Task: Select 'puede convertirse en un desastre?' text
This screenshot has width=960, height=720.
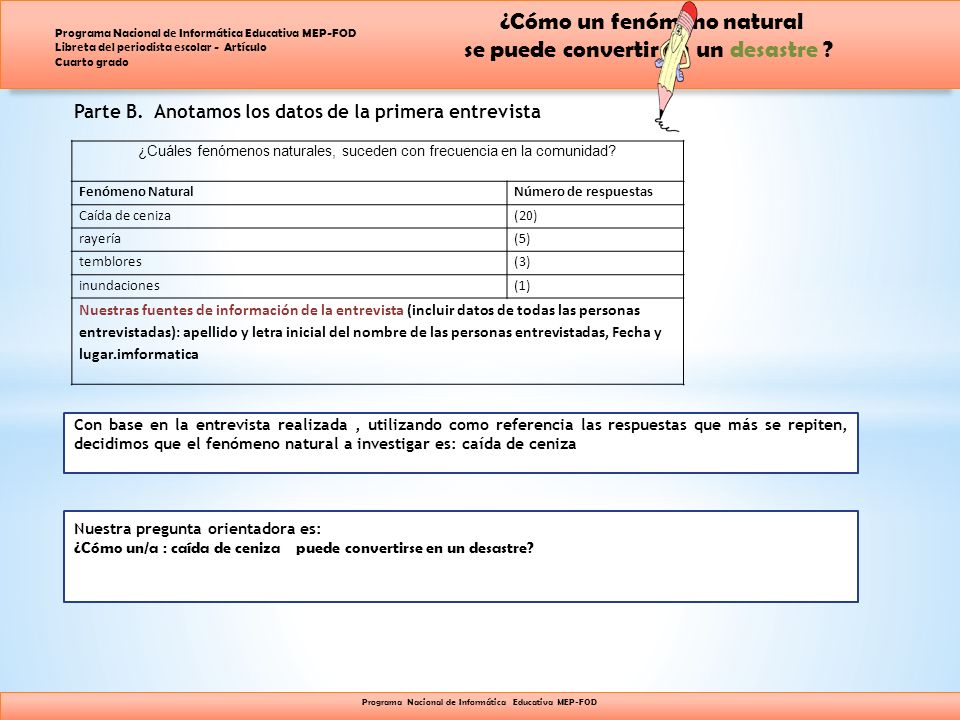Action: pos(414,548)
